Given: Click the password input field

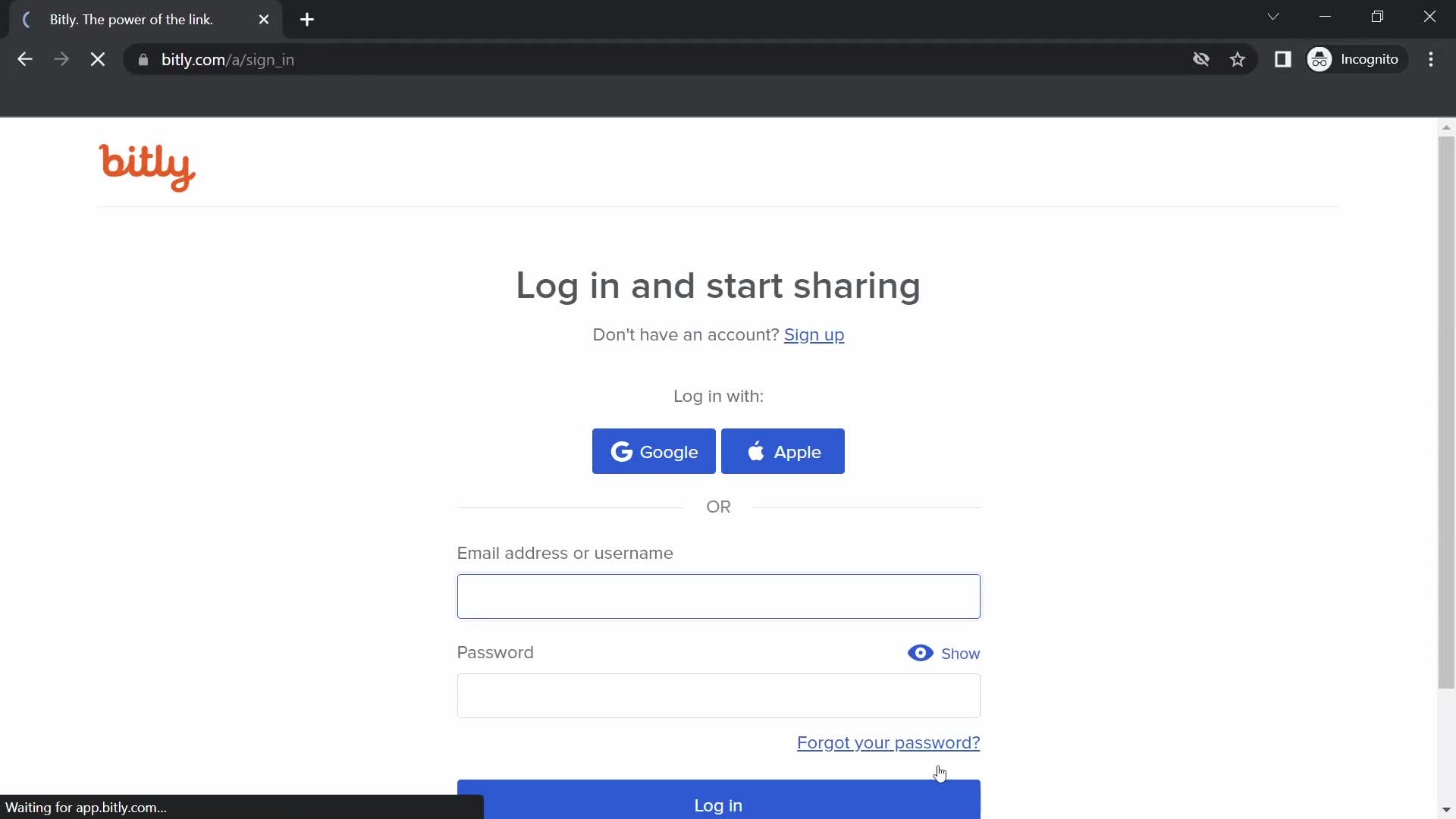Looking at the screenshot, I should (718, 695).
